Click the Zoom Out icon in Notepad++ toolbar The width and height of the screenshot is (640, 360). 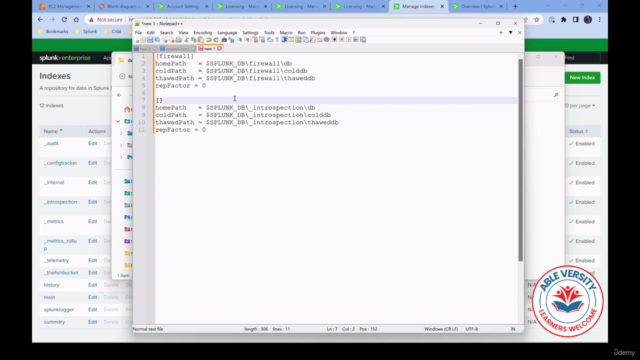pos(247,40)
